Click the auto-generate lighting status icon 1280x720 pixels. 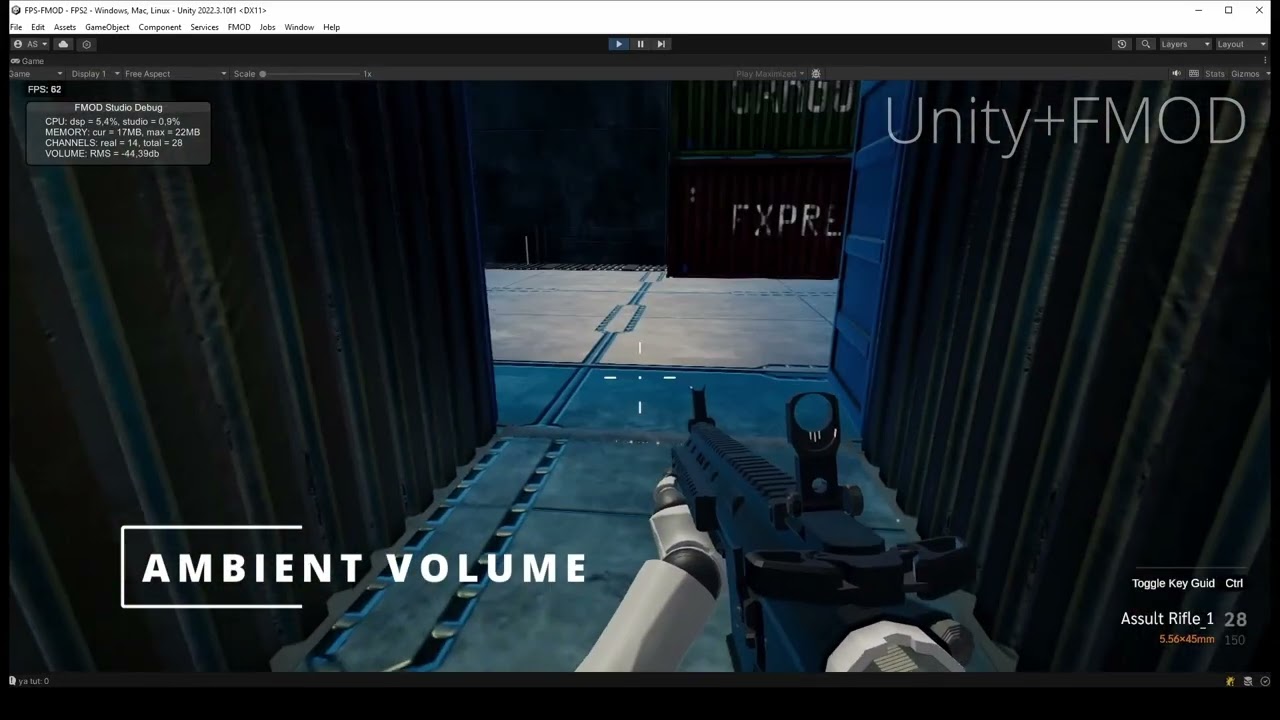[x=1231, y=681]
